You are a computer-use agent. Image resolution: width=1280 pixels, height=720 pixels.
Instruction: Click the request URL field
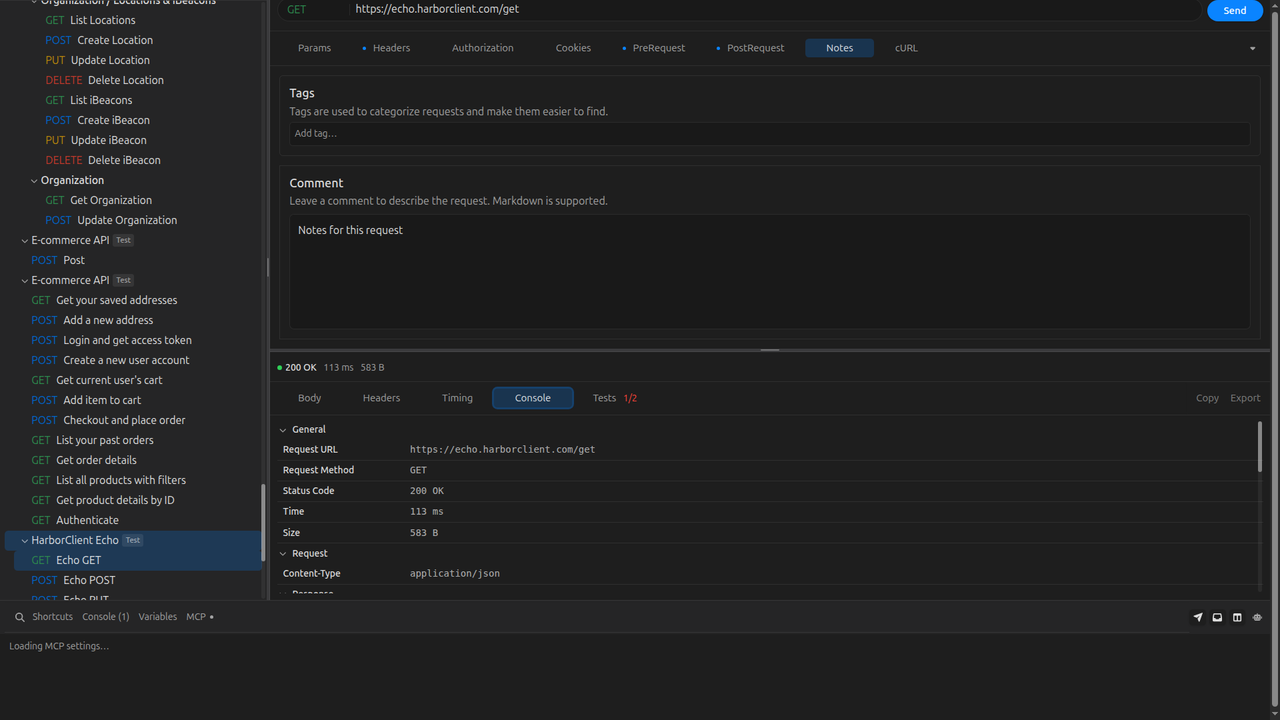(x=775, y=9)
